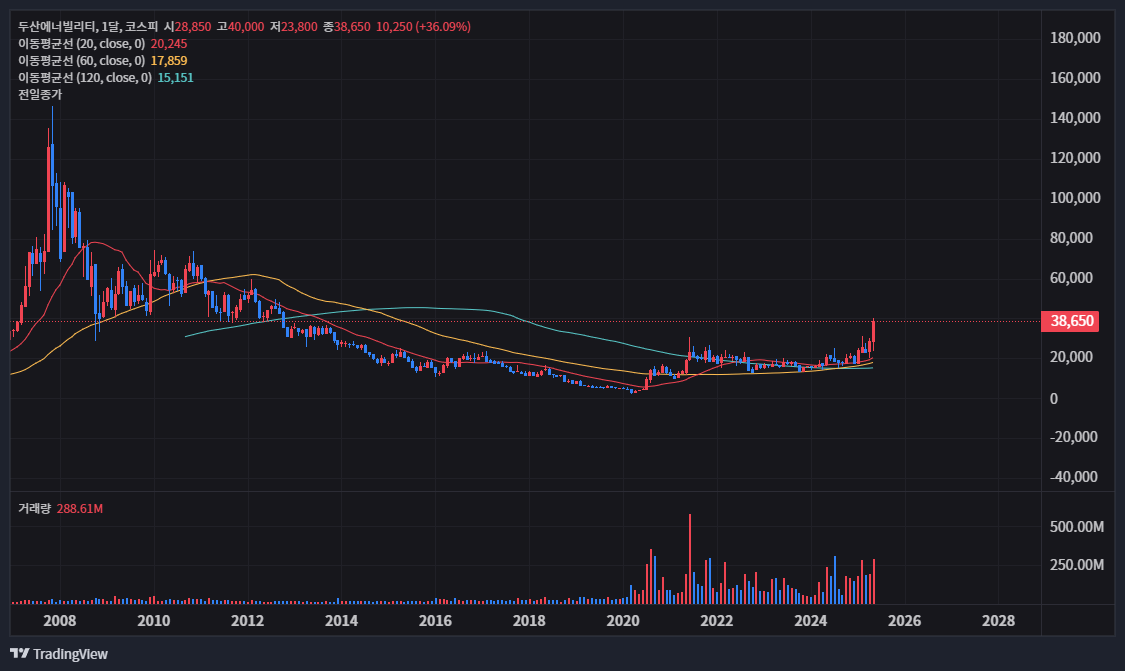This screenshot has height=671, width=1125.
Task: Click the low price value 23,800
Action: click(299, 27)
